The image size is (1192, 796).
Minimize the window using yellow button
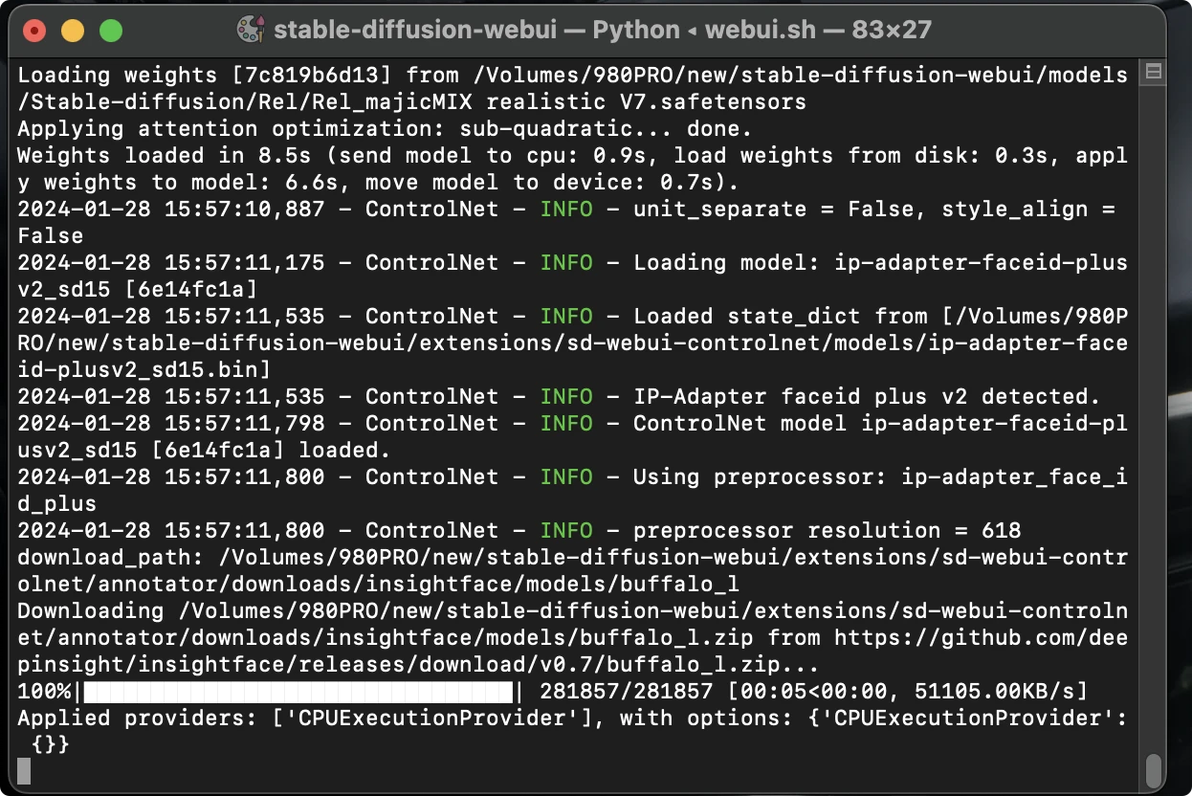pyautogui.click(x=73, y=31)
